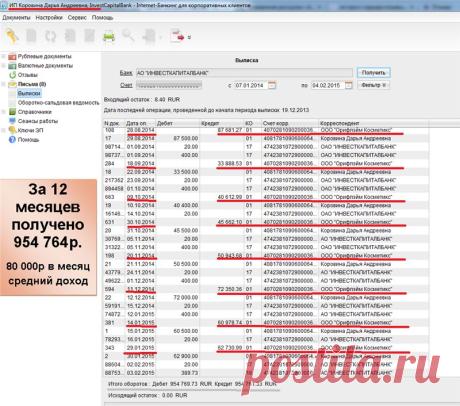Click the Фильтр button
This screenshot has width=460, height=406.
[373, 85]
